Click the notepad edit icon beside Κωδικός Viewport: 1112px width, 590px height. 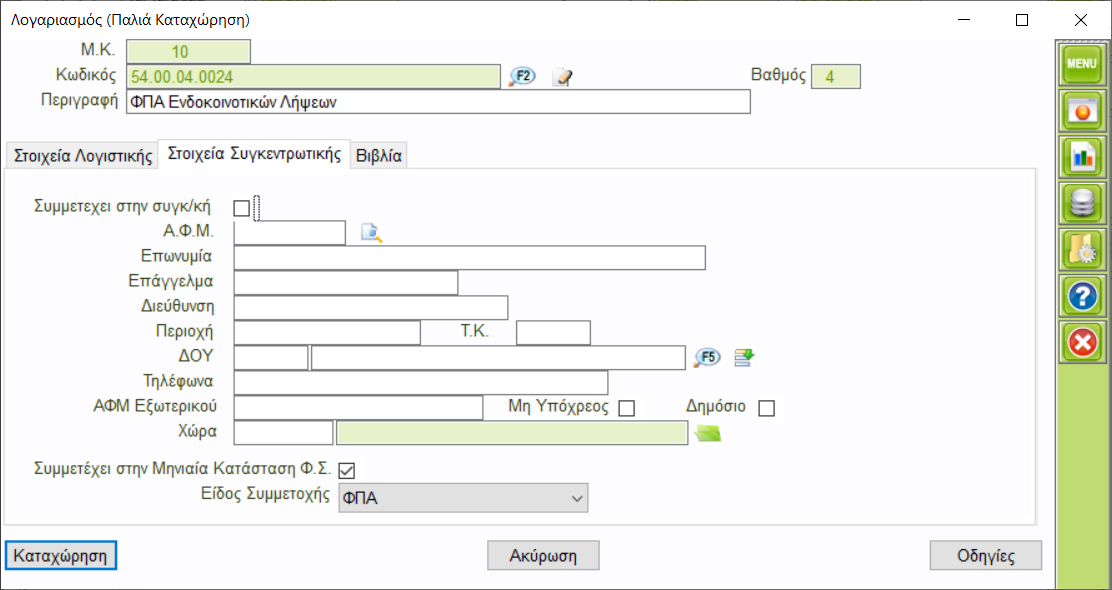(x=562, y=77)
